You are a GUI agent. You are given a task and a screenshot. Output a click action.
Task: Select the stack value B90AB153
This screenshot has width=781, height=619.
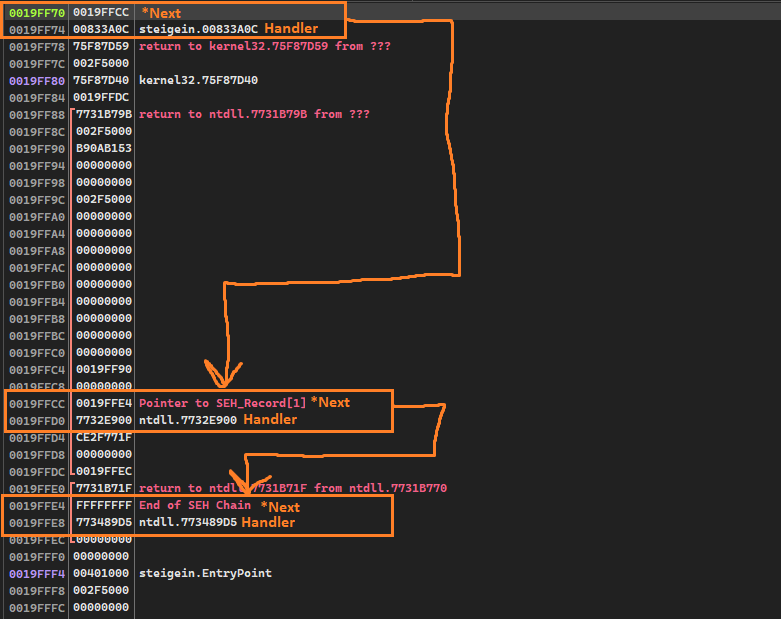[x=103, y=148]
